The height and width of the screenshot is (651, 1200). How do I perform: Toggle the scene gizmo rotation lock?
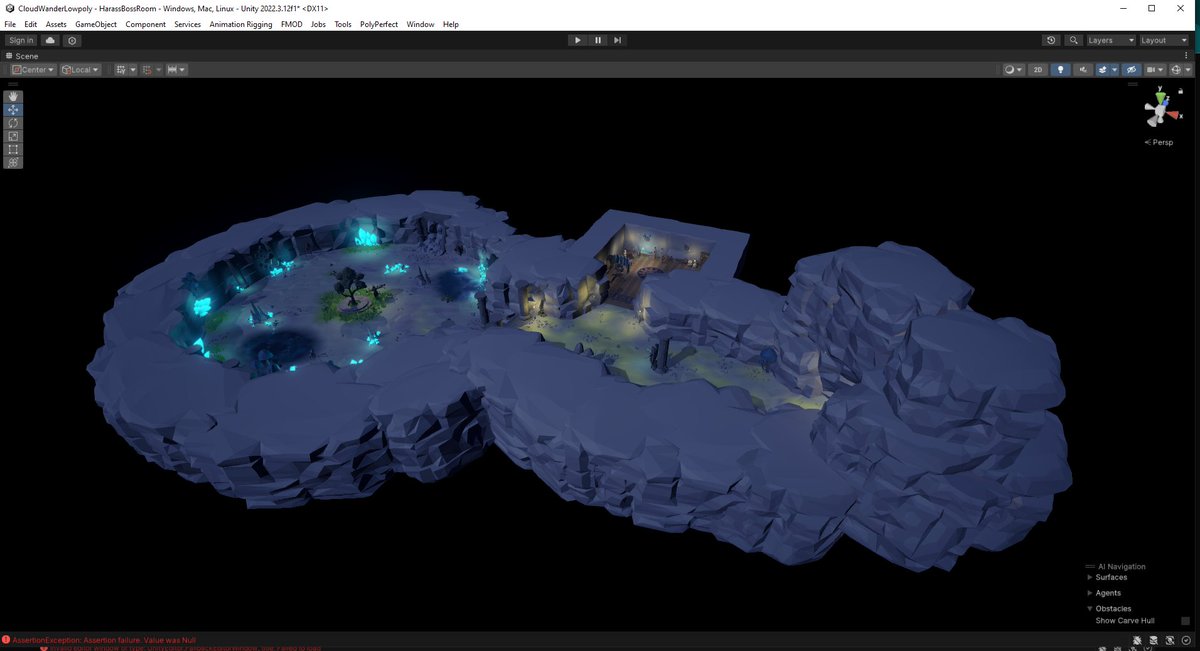(1181, 91)
